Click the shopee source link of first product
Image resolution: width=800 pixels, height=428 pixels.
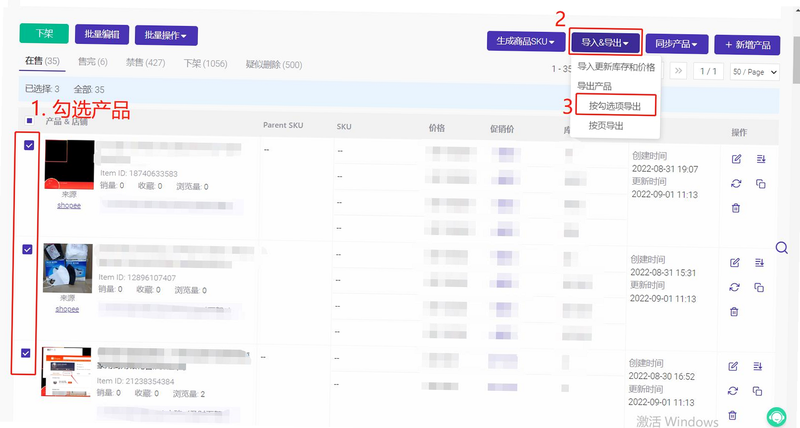coord(69,205)
